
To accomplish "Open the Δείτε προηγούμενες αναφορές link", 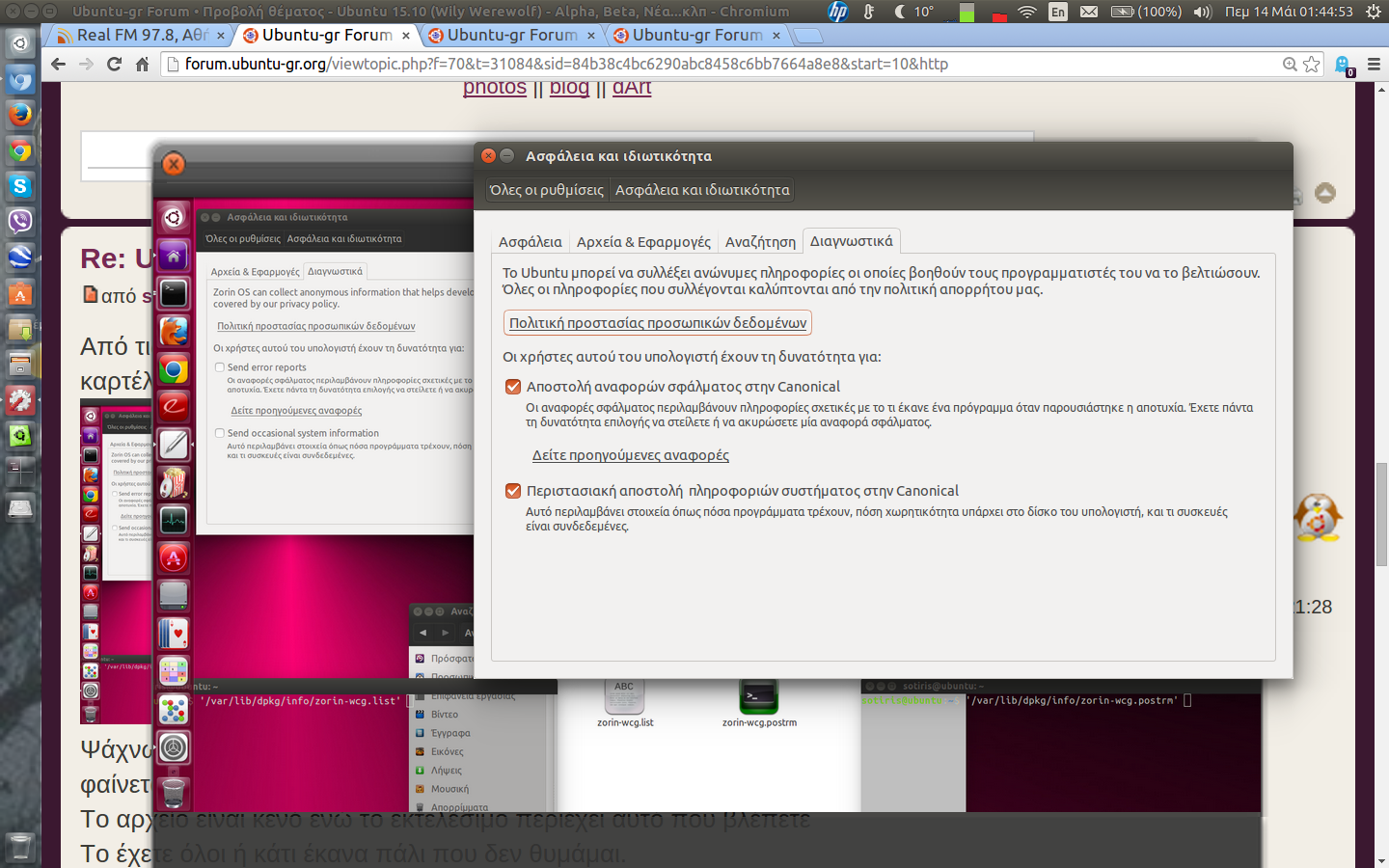I will (x=630, y=455).
